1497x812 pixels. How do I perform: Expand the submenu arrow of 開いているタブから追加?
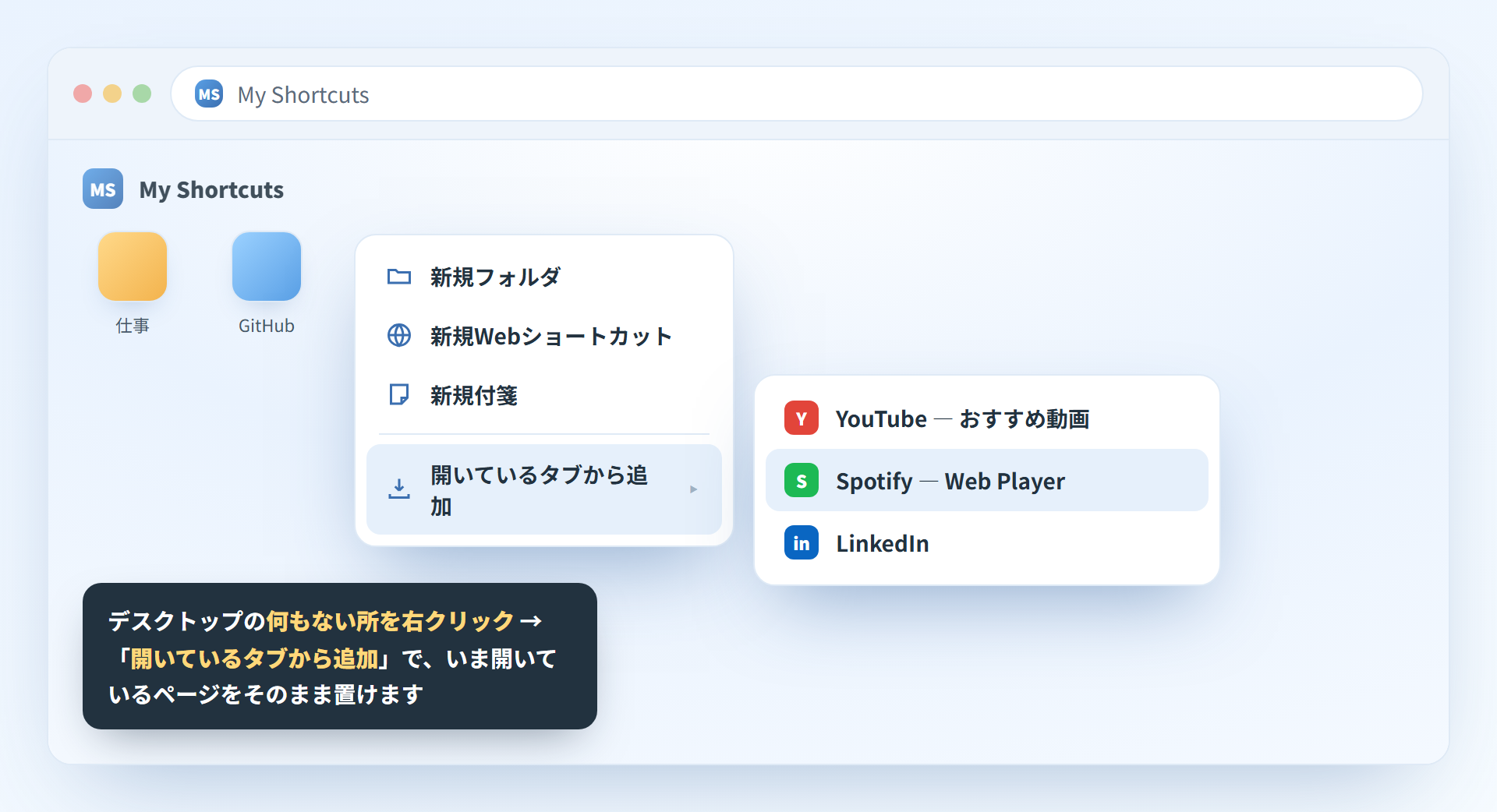click(x=693, y=489)
